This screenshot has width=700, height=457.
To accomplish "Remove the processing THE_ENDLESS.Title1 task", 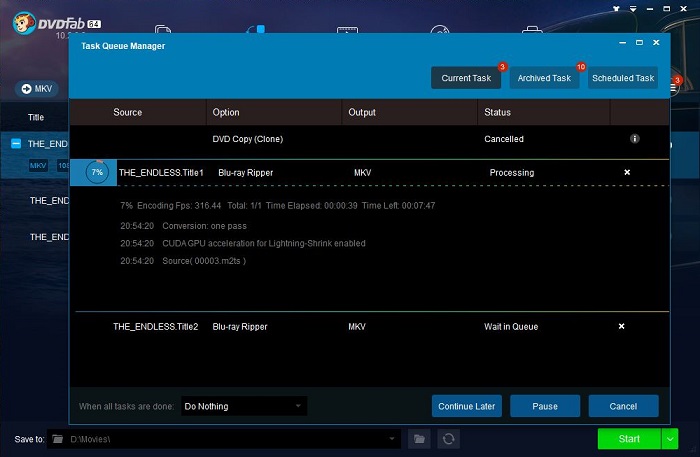I will [627, 172].
